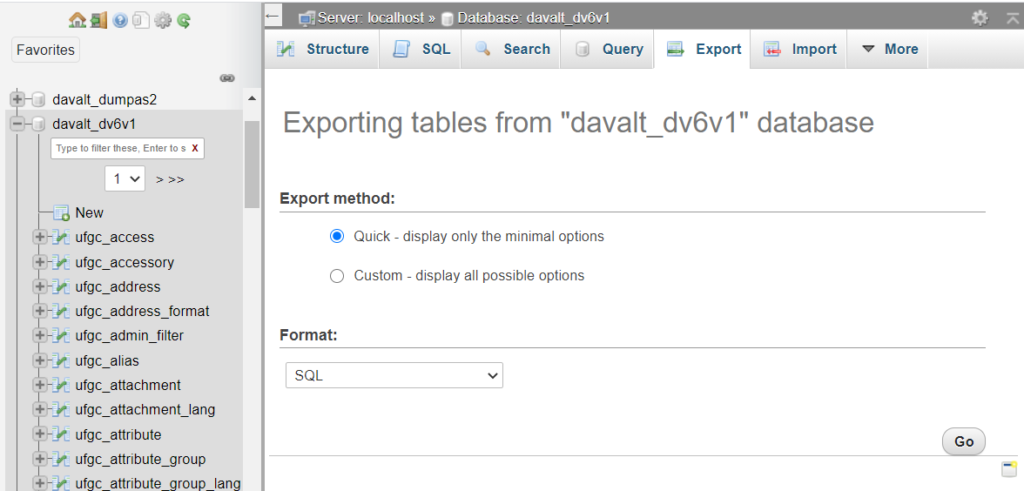
Task: Click the navigation scrollbar up arrow
Action: [x=252, y=99]
